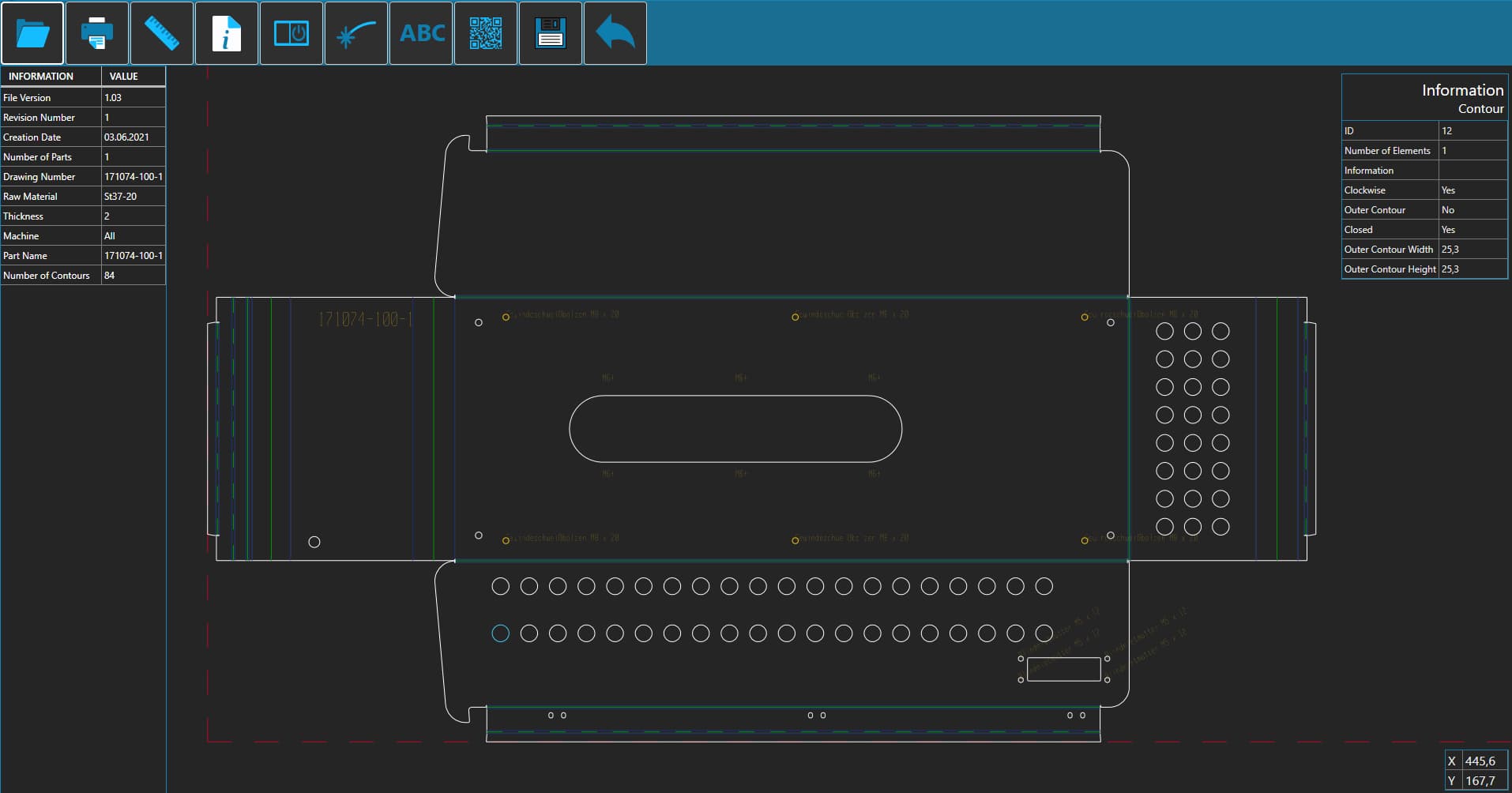Click the Outer Contour row value No
1512x793 pixels.
(x=1473, y=210)
